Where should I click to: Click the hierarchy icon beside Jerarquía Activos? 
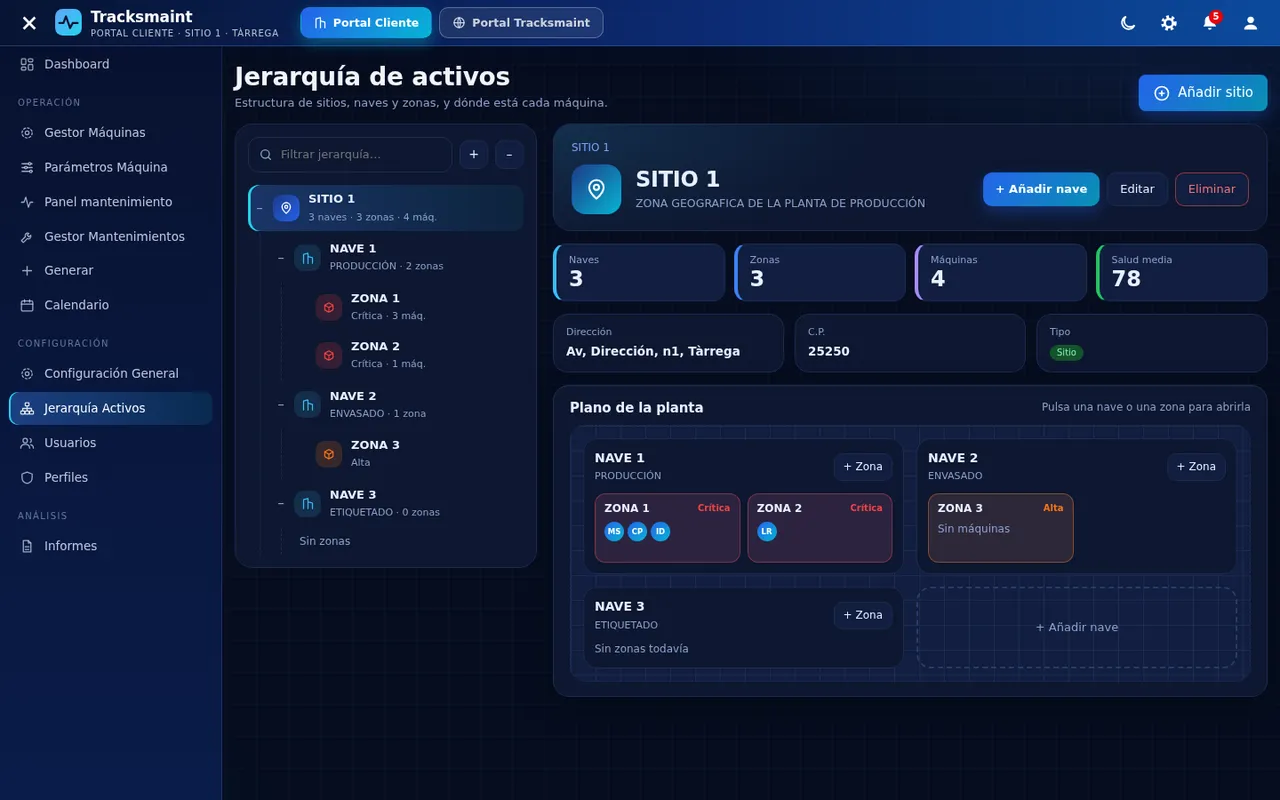pyautogui.click(x=27, y=408)
